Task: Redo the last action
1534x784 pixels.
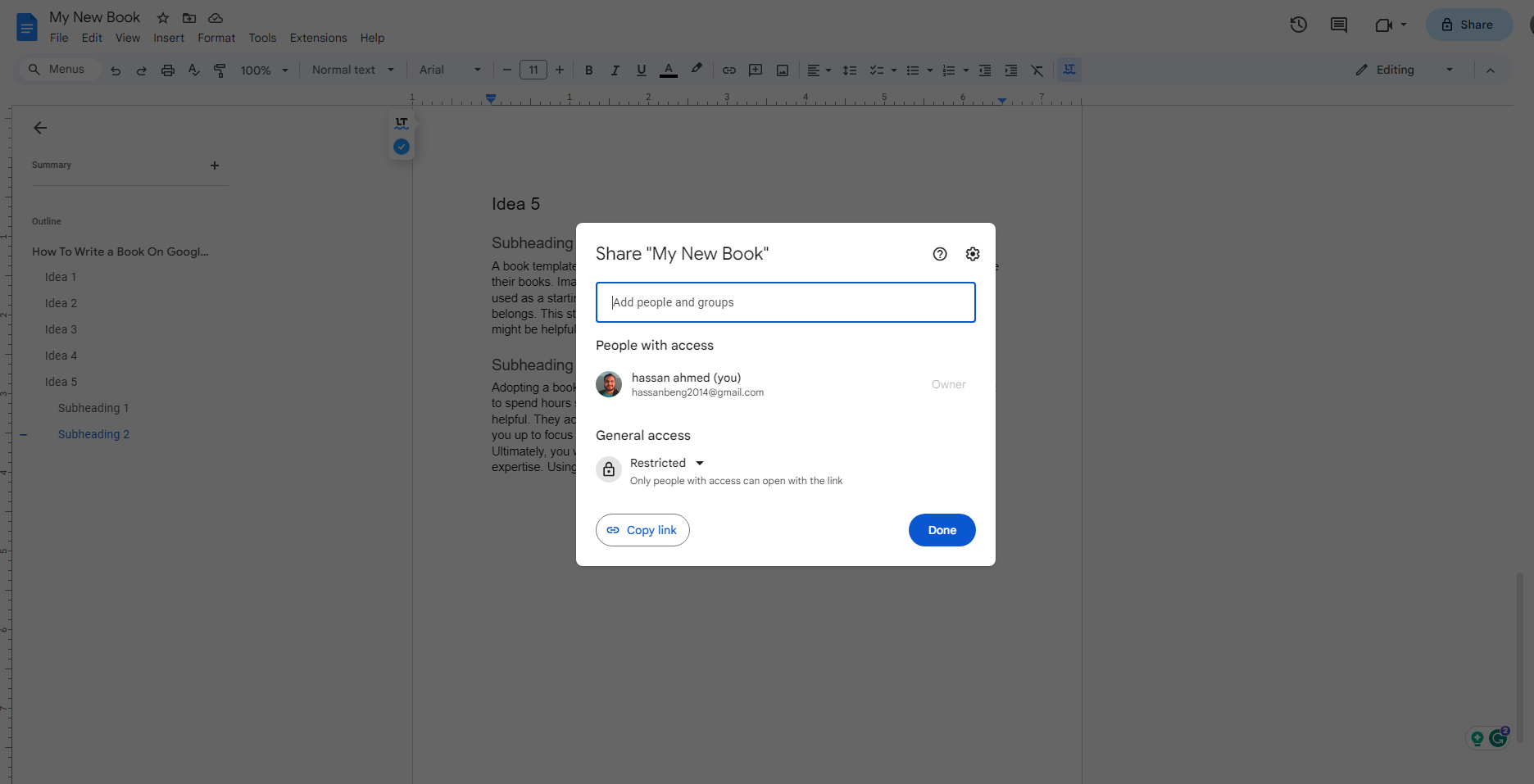Action: [141, 70]
